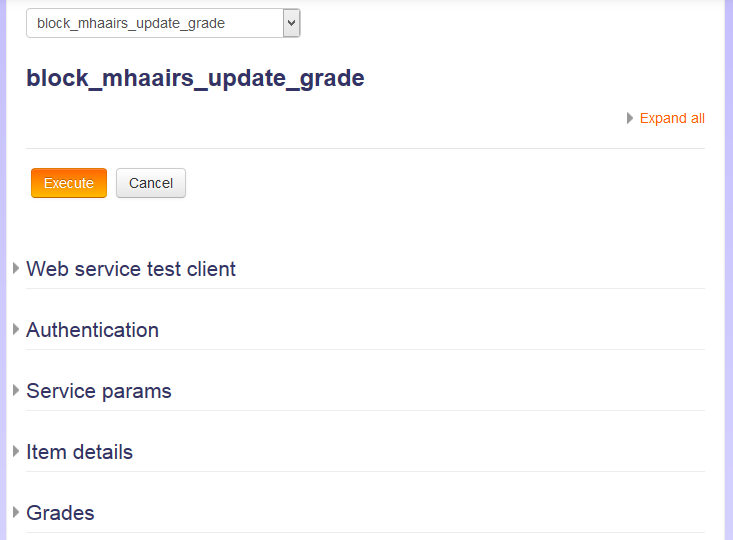This screenshot has width=733, height=540.
Task: Expand the Item details section
Action: click(79, 452)
